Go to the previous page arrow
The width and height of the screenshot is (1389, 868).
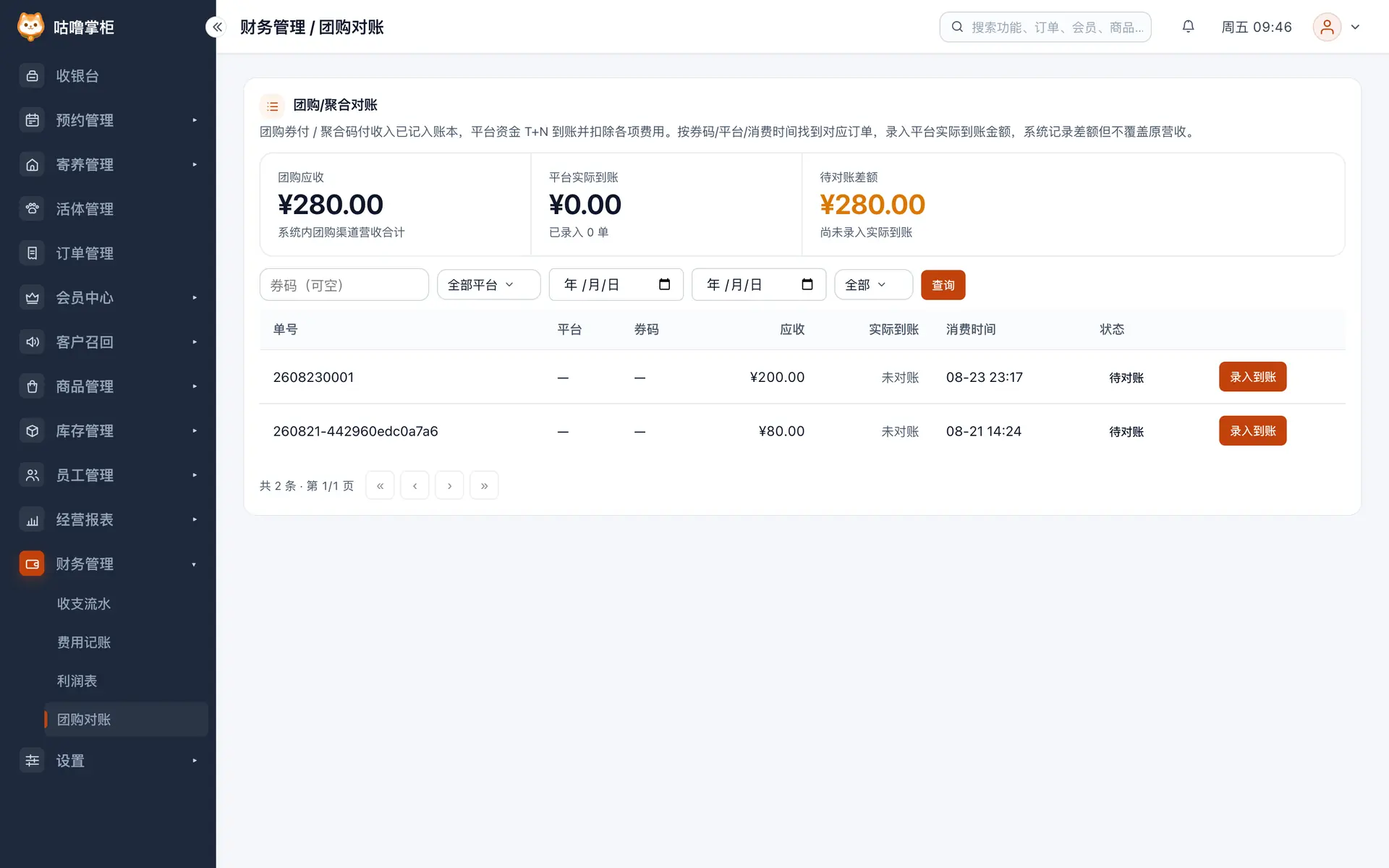point(415,485)
